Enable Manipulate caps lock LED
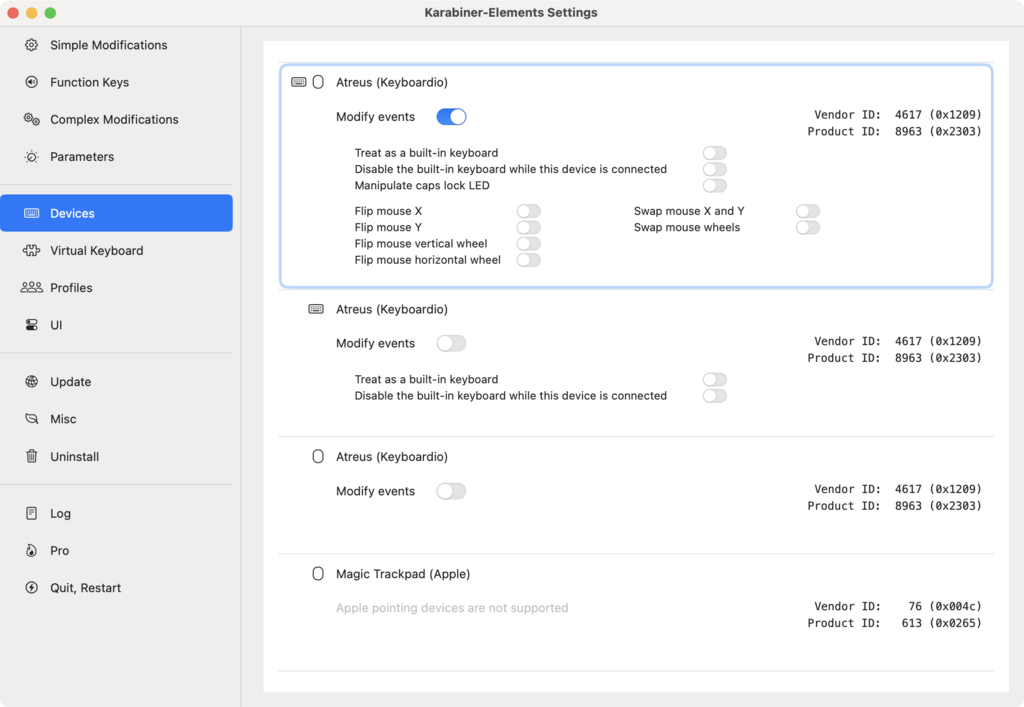Screen dimensions: 1024x707 (715, 185)
